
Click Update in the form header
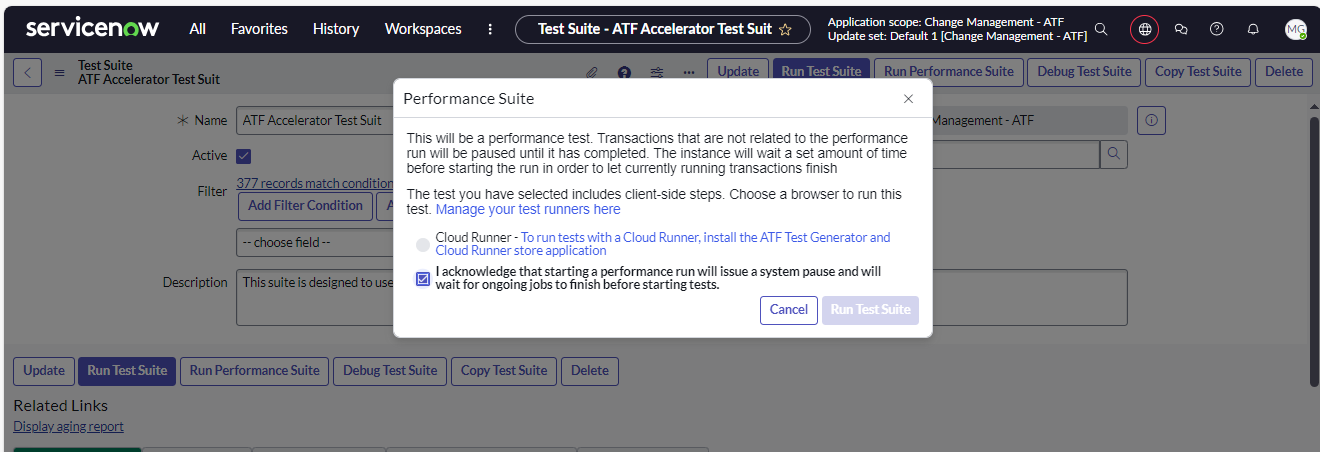click(738, 72)
